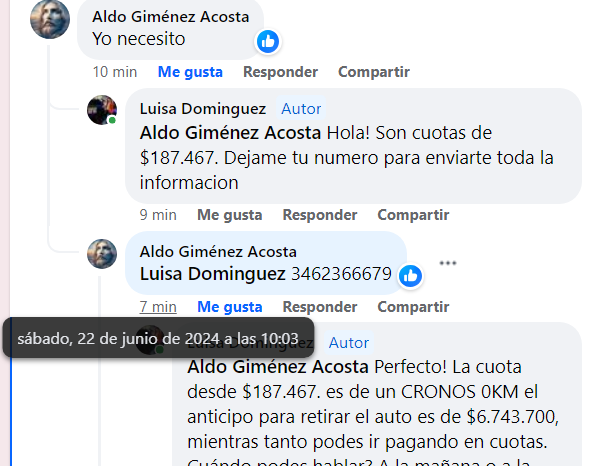Open Luisa Dominguez's profile picture
This screenshot has width=591, height=466.
(x=102, y=110)
